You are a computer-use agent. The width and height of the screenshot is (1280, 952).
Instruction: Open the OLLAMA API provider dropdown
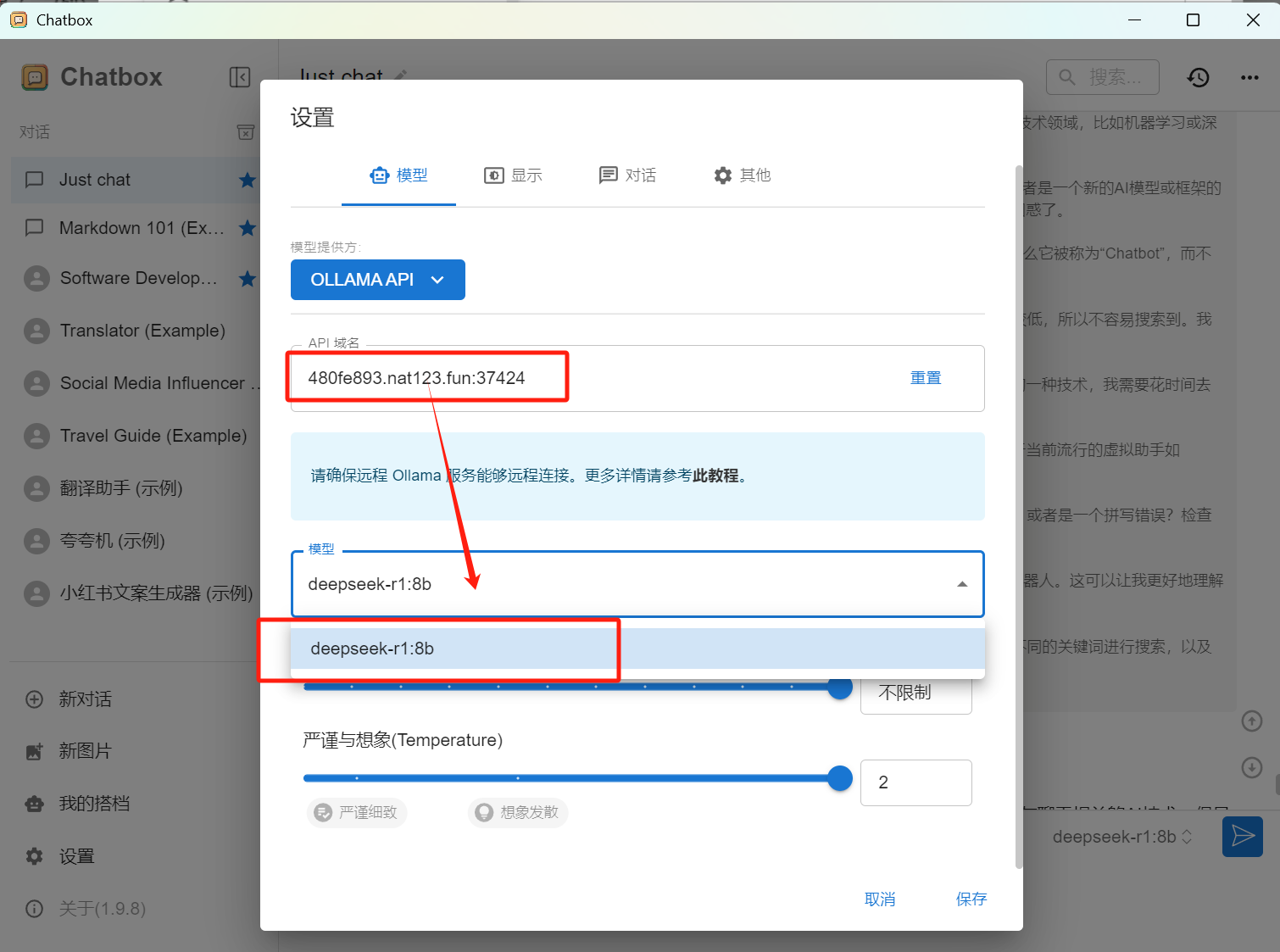(x=378, y=280)
